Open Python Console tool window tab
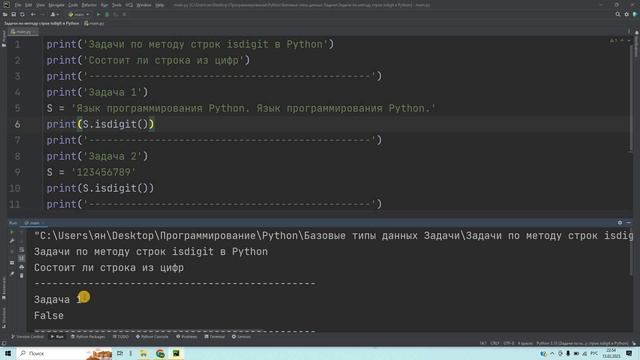The height and width of the screenshot is (360, 640). pyautogui.click(x=152, y=337)
